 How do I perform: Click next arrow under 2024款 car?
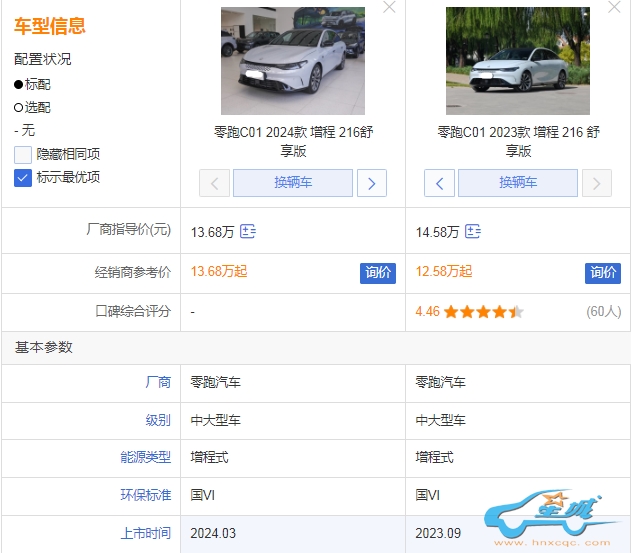[371, 183]
